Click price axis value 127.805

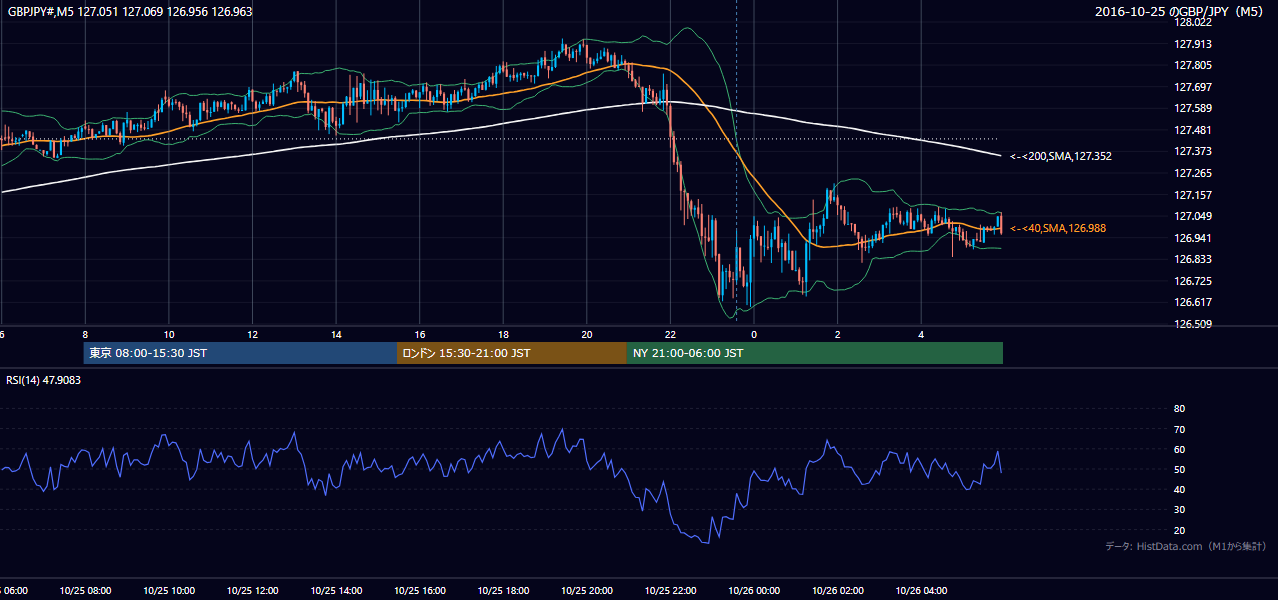click(x=1192, y=66)
